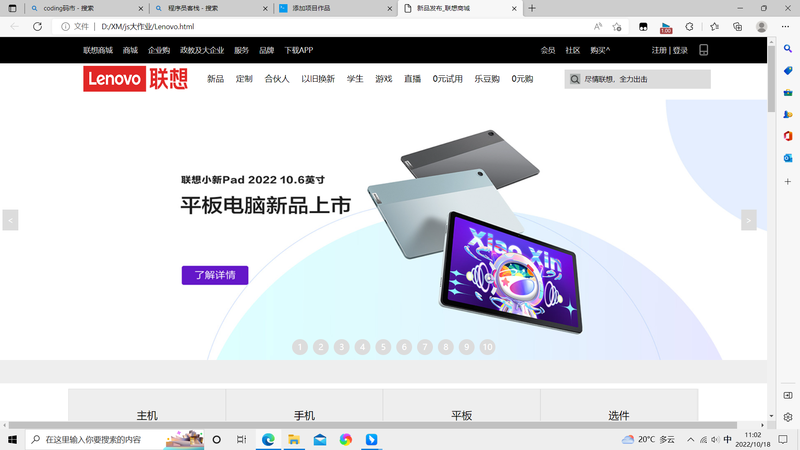This screenshot has height=450, width=800.
Task: Open a new browser tab
Action: coord(532,8)
